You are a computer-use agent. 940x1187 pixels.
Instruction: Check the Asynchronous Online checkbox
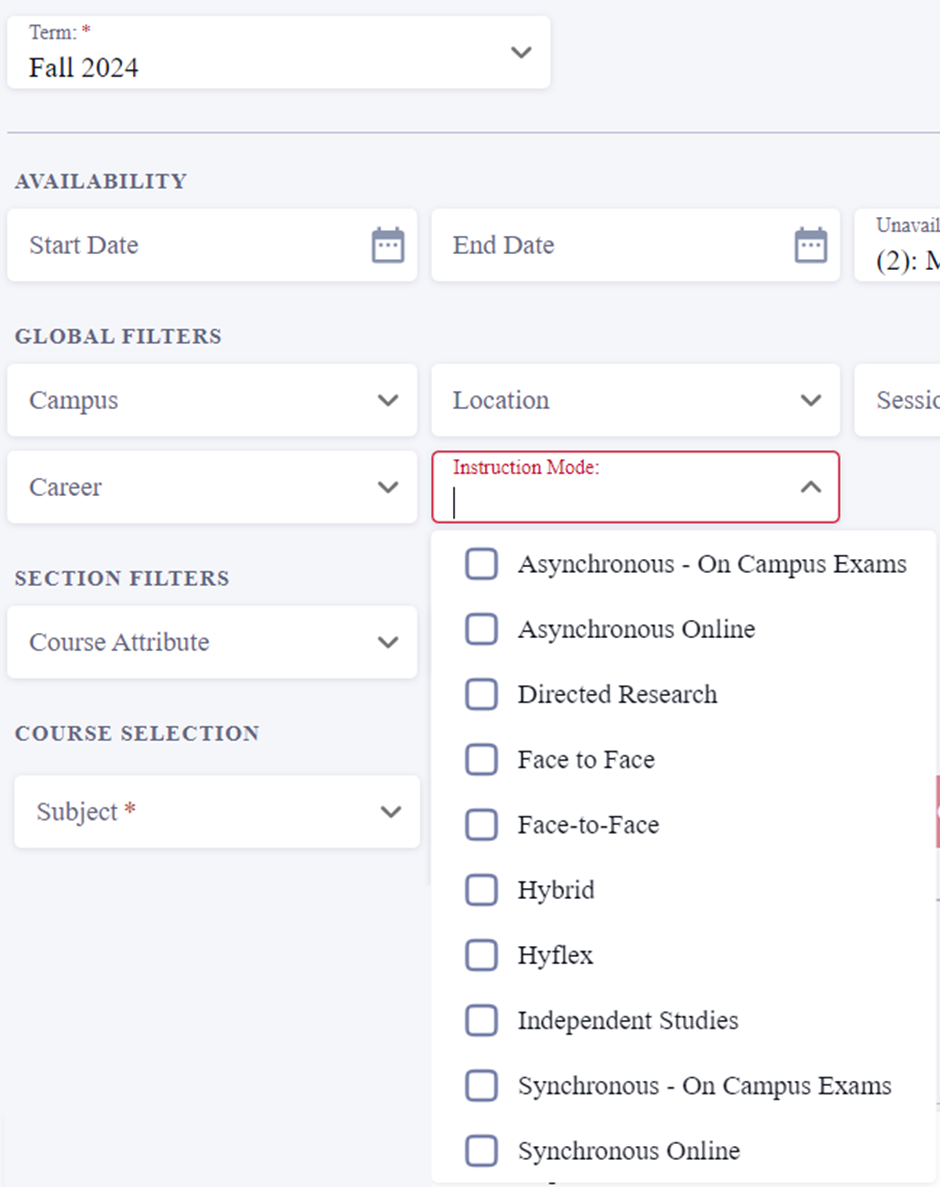click(481, 629)
